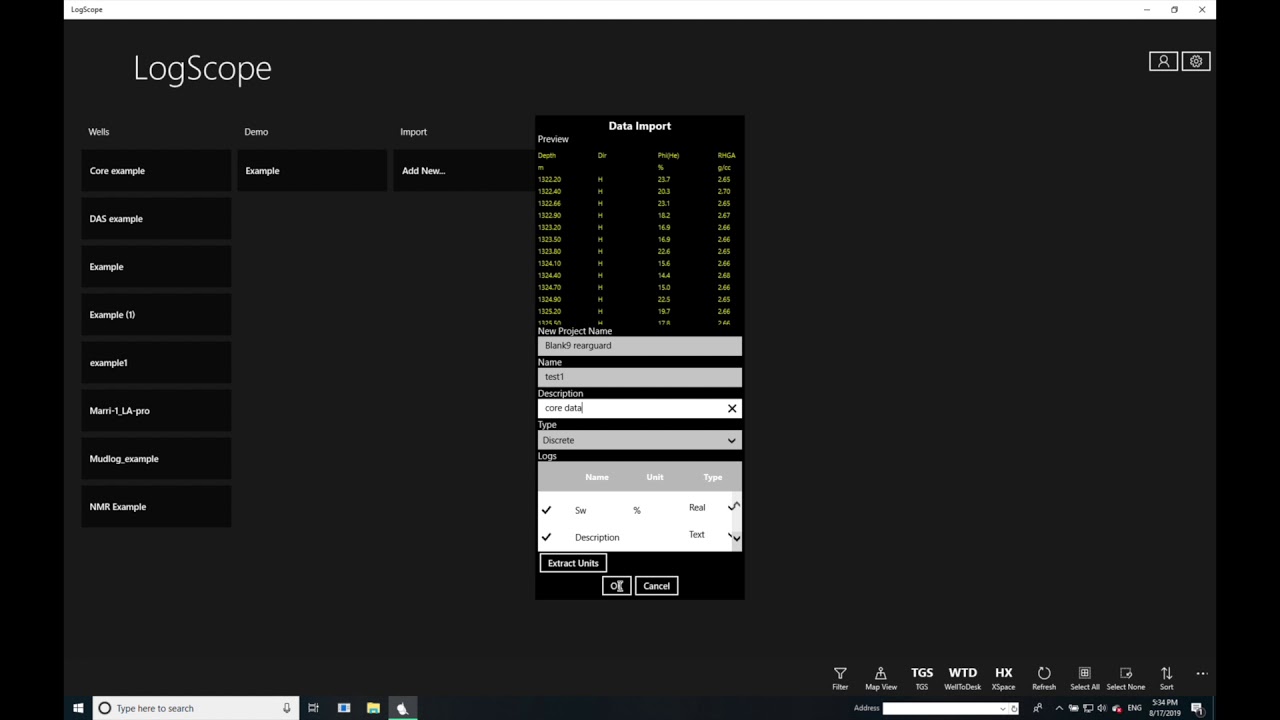Screen dimensions: 1280x720
Task: Confirm the import with OK
Action: point(616,586)
